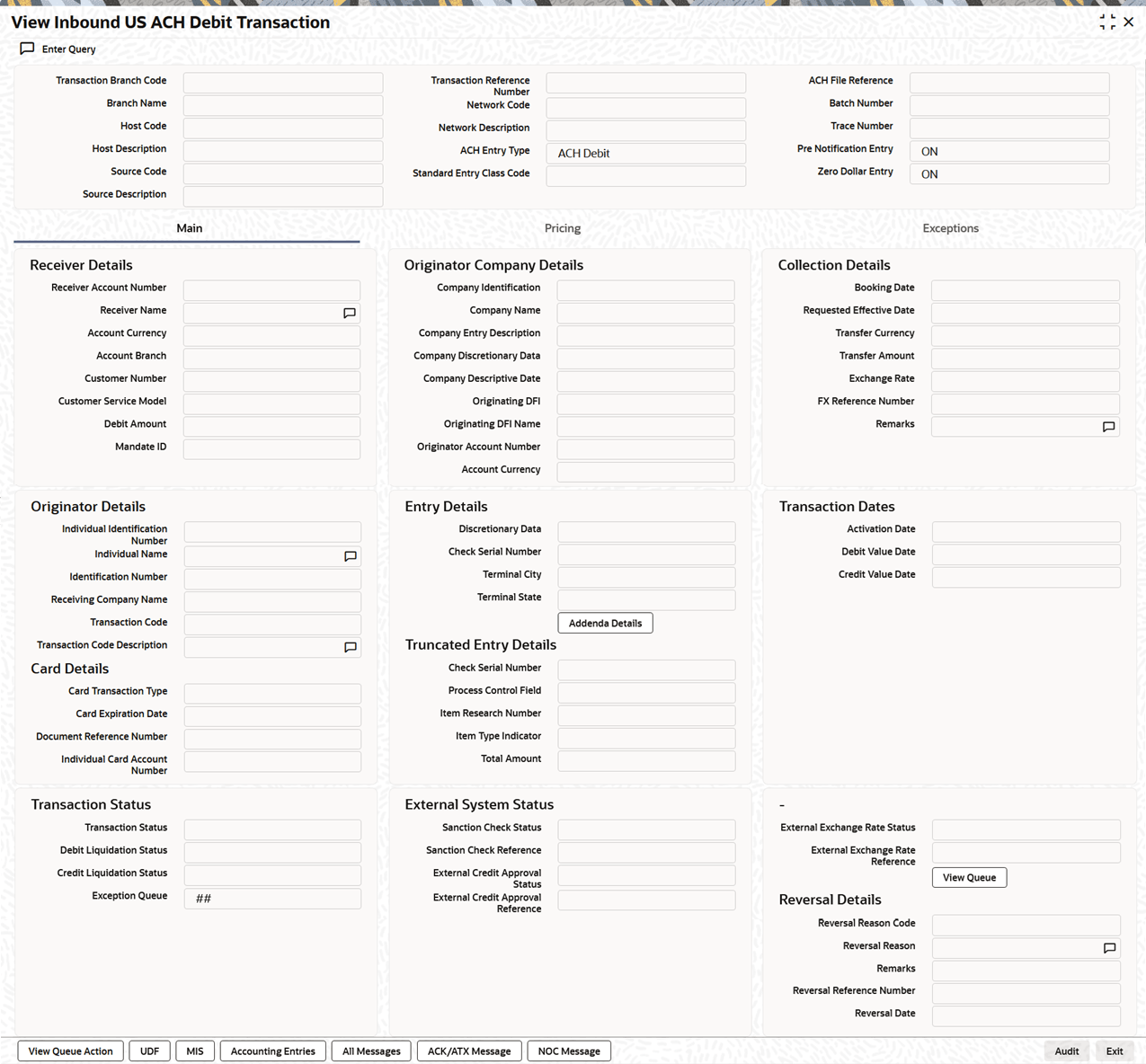Click the Debit Amount field
The image size is (1146, 1064).
[x=271, y=426]
